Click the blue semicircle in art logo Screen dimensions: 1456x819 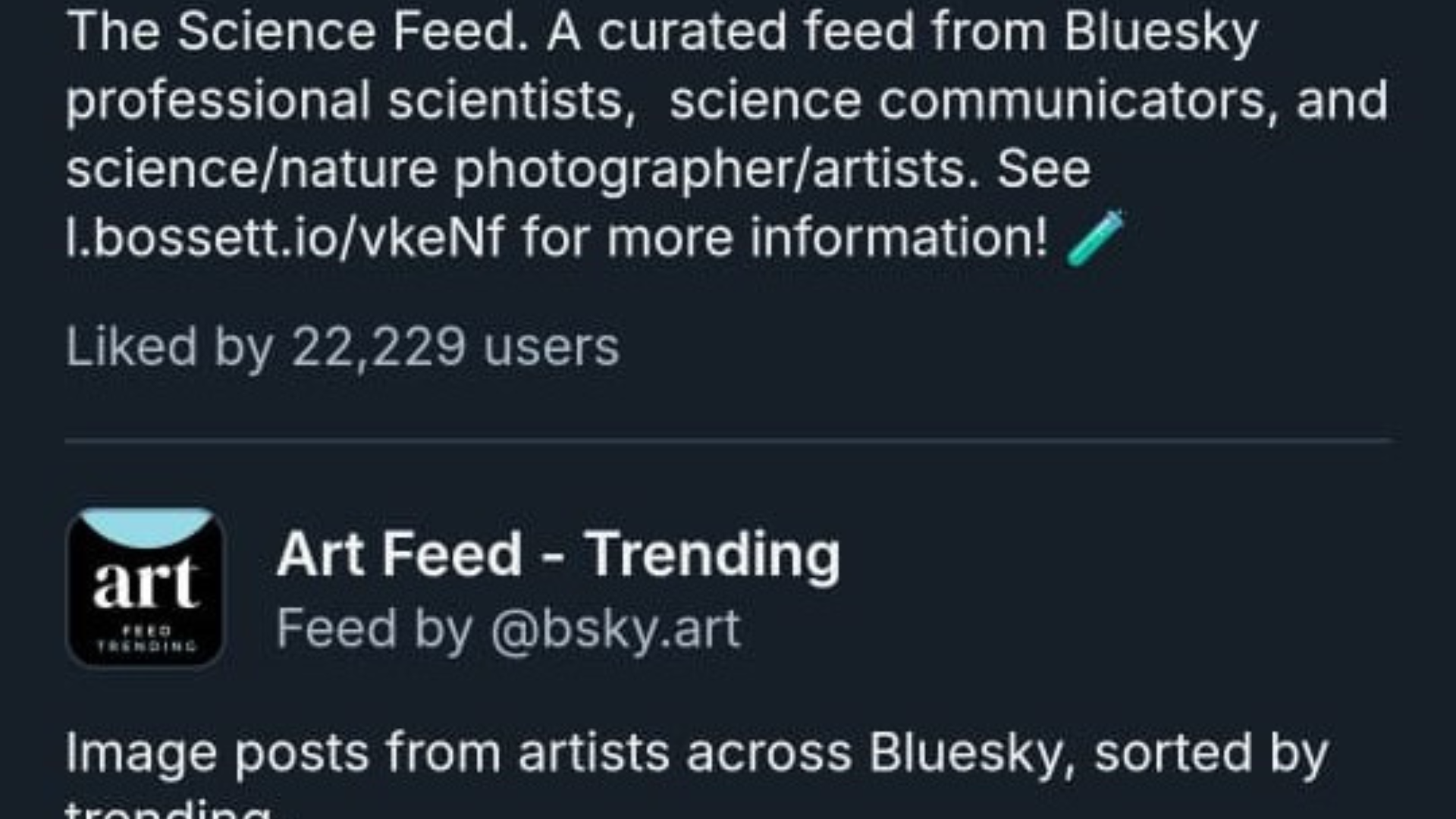[x=145, y=527]
